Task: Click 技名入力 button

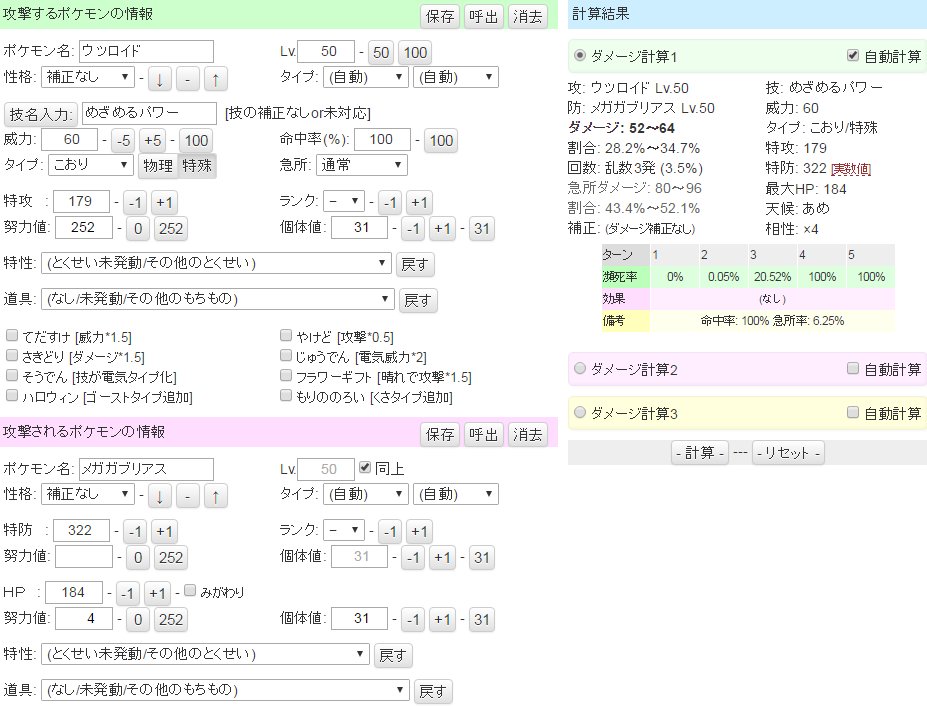Action: click(x=41, y=114)
